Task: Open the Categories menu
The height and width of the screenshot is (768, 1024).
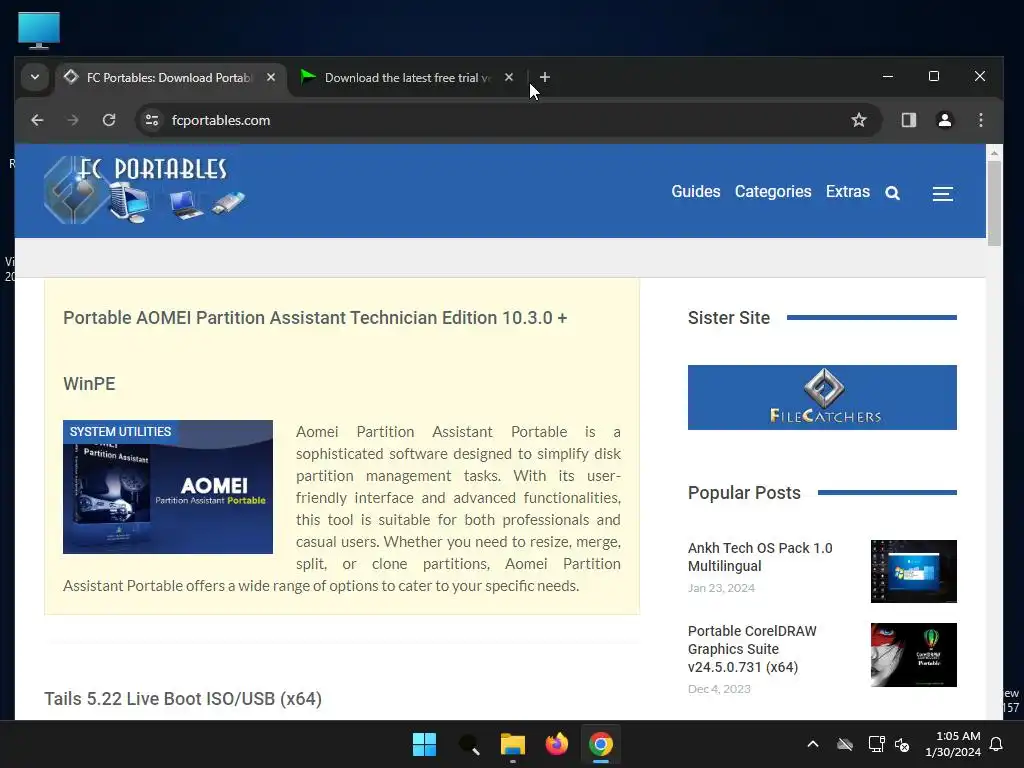Action: 773,192
